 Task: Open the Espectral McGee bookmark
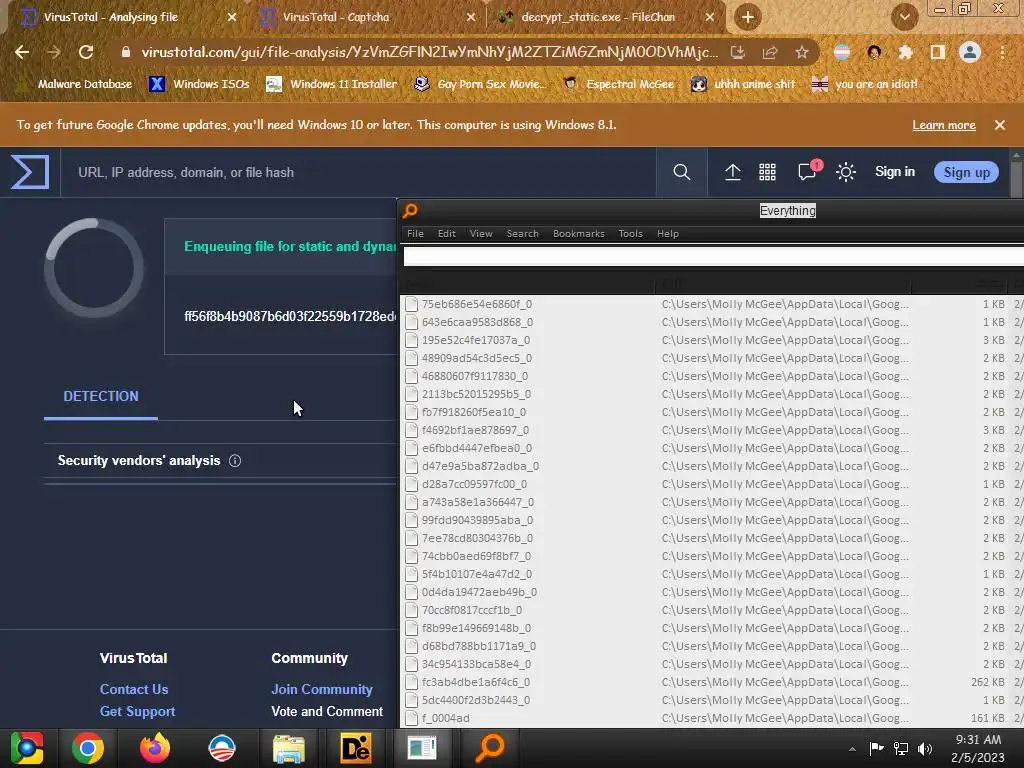(x=618, y=84)
